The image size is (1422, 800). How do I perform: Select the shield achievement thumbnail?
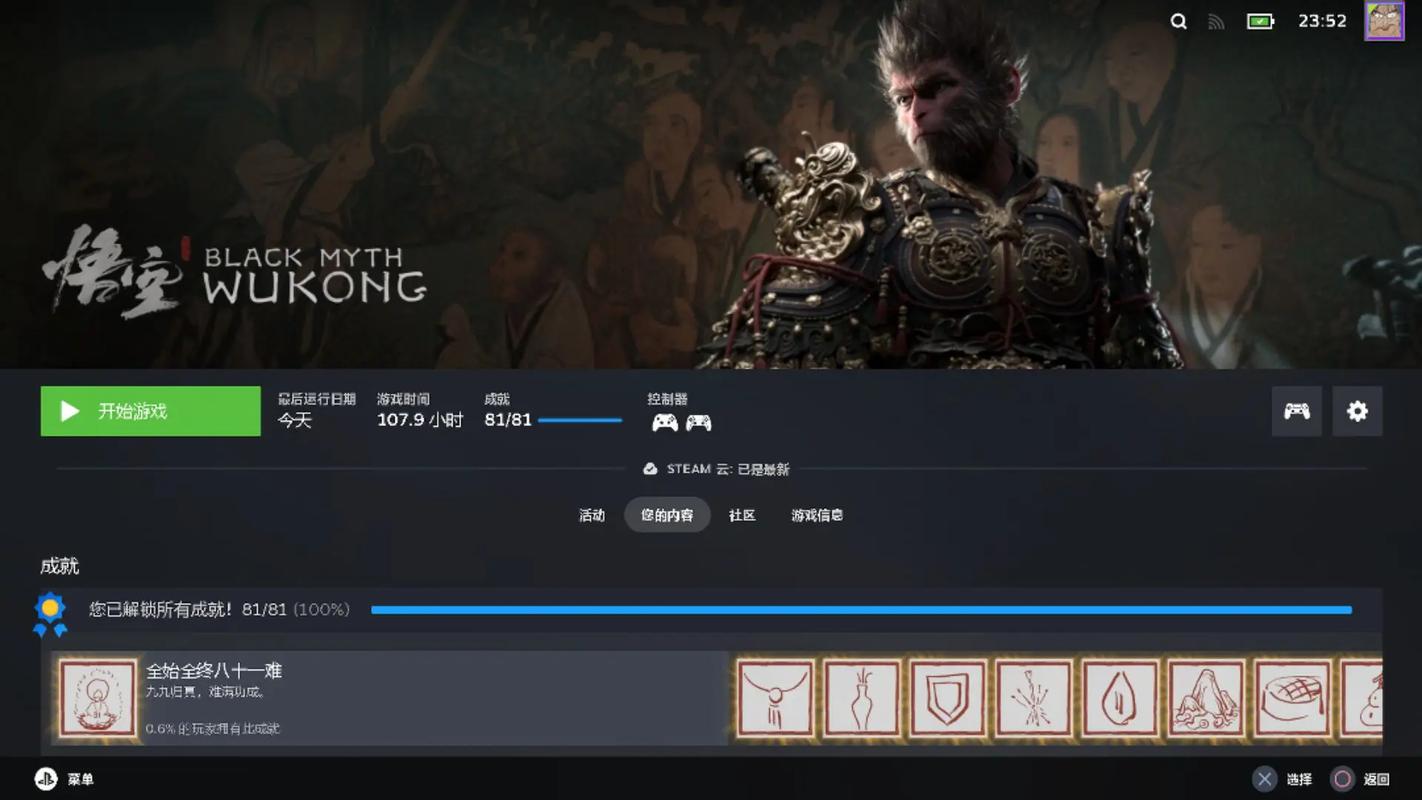coord(948,698)
